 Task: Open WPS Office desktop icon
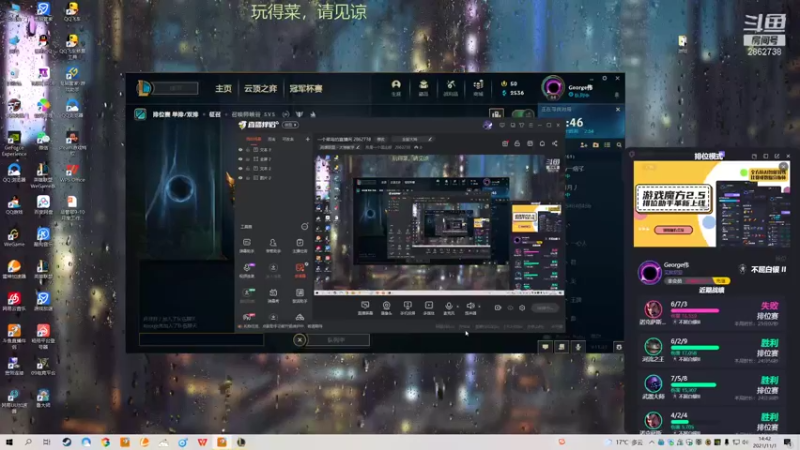coord(72,173)
